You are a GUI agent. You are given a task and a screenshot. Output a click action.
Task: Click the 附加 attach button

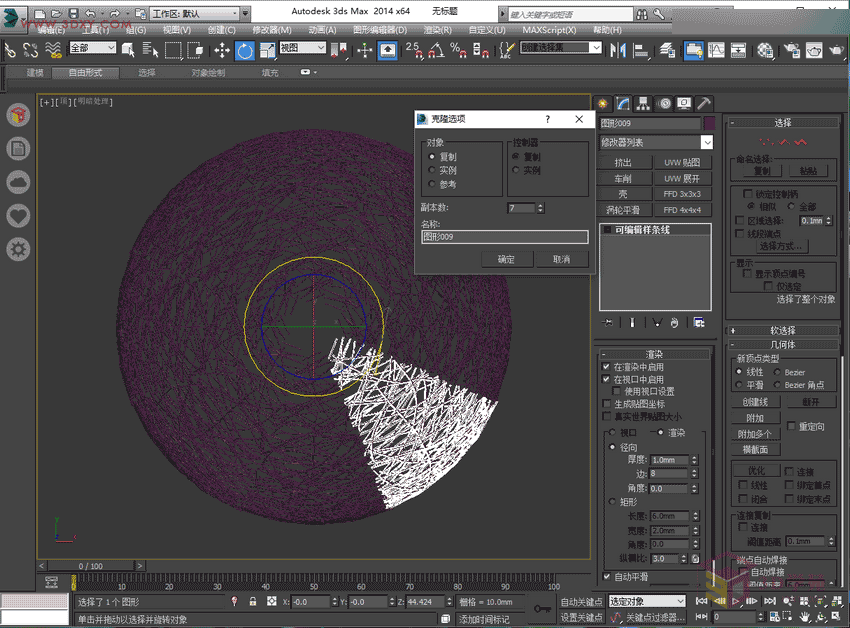pyautogui.click(x=755, y=418)
